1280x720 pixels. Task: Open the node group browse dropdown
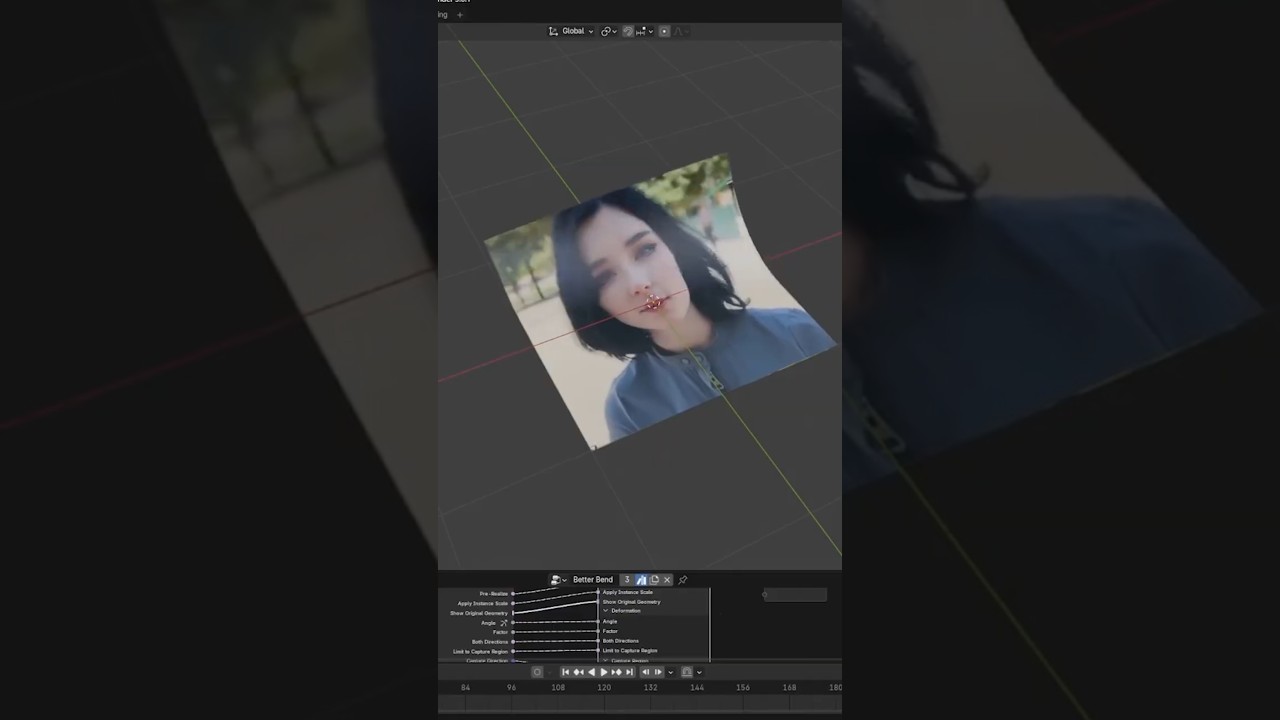click(558, 580)
